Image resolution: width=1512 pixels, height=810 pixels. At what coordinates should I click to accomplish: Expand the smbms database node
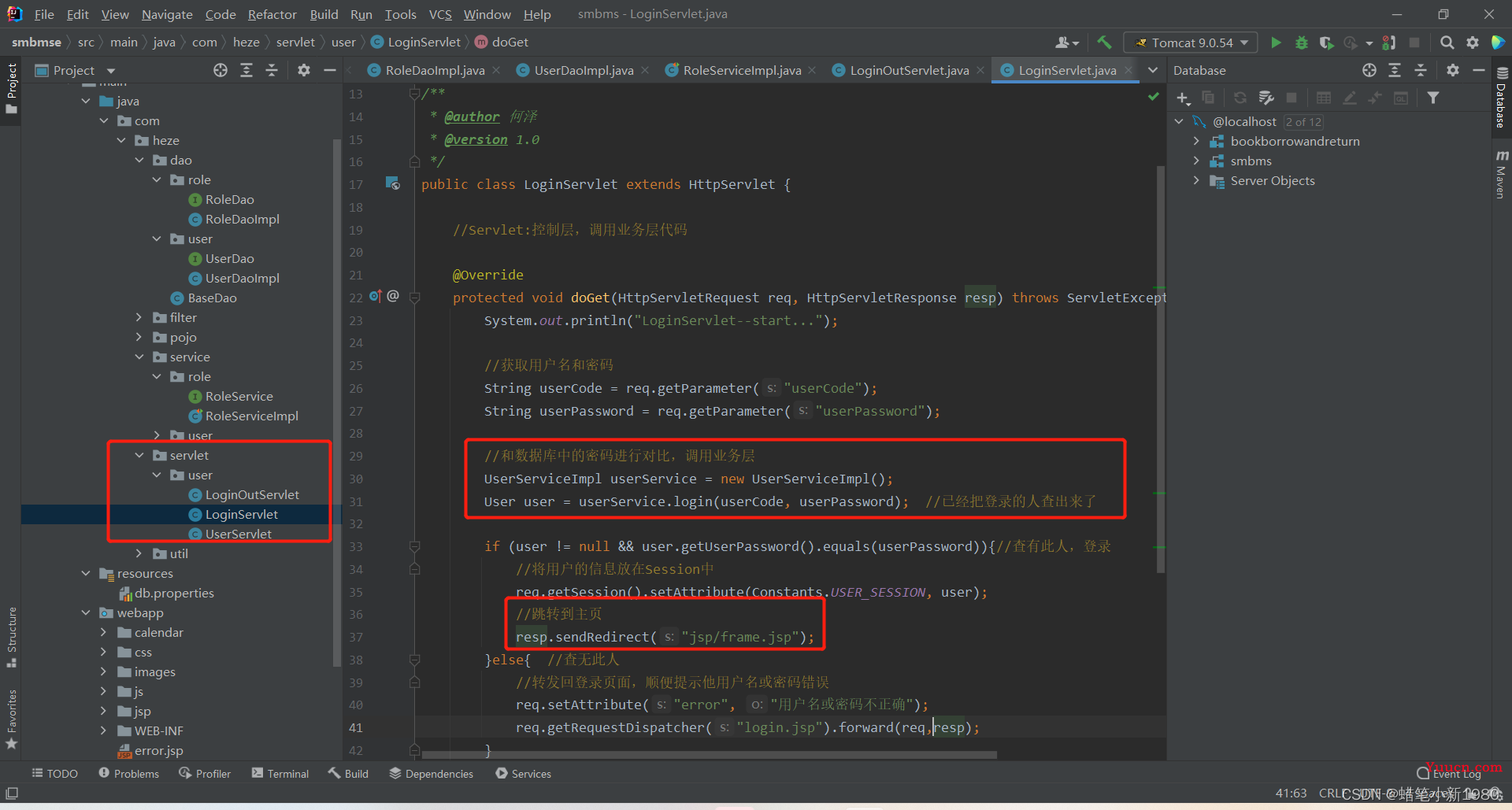1196,161
